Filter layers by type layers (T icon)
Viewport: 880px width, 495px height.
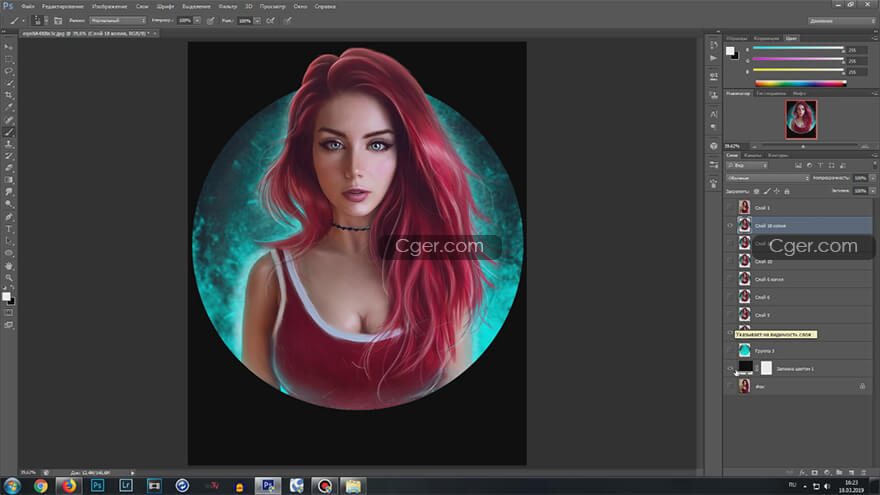click(x=821, y=166)
